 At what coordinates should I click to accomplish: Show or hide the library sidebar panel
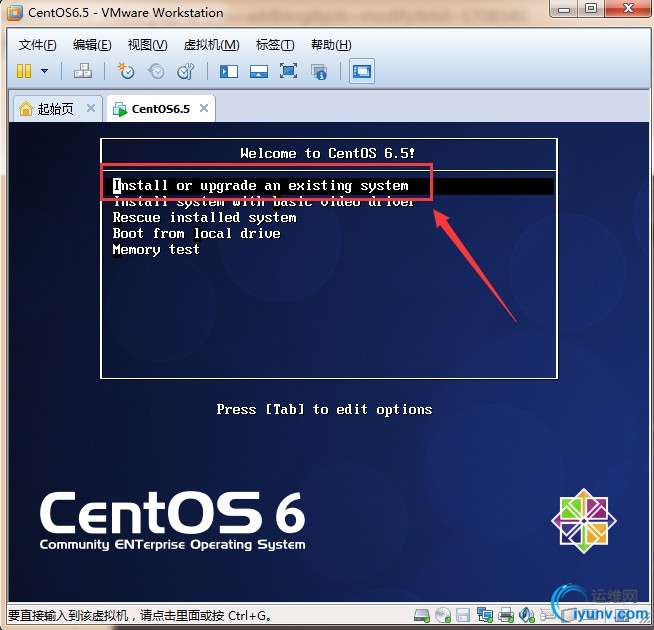229,71
